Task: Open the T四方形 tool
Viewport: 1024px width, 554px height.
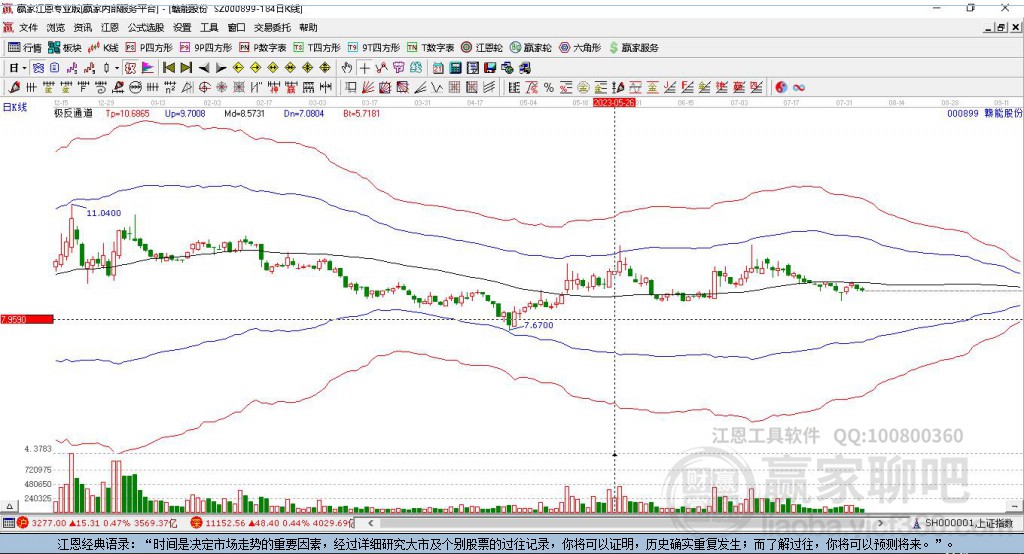Action: [x=317, y=48]
